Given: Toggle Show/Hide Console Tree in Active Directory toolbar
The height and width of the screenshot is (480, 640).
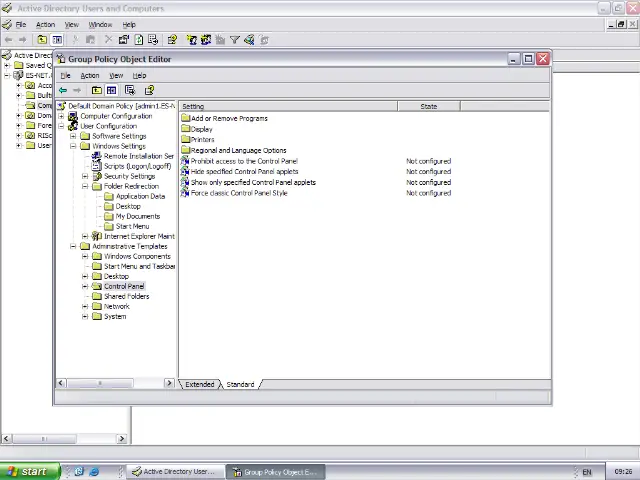Looking at the screenshot, I should 57,40.
